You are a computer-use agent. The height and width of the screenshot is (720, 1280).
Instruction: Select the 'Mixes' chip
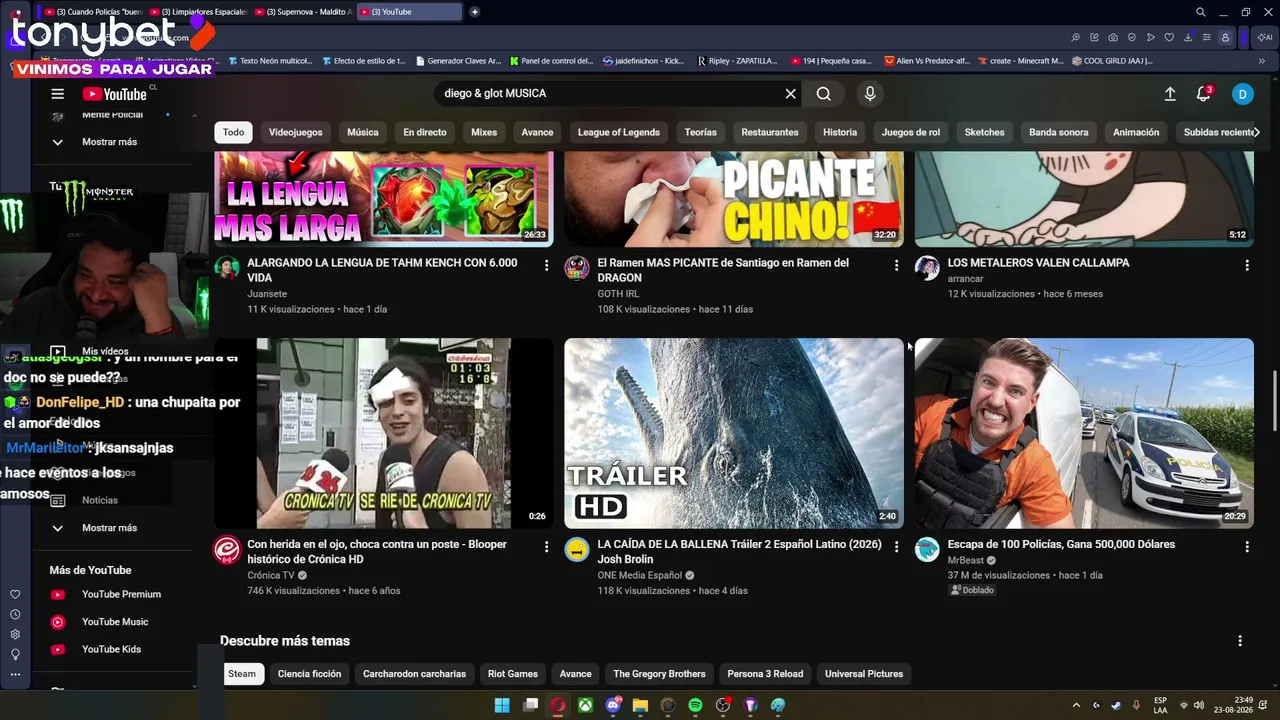(x=484, y=132)
